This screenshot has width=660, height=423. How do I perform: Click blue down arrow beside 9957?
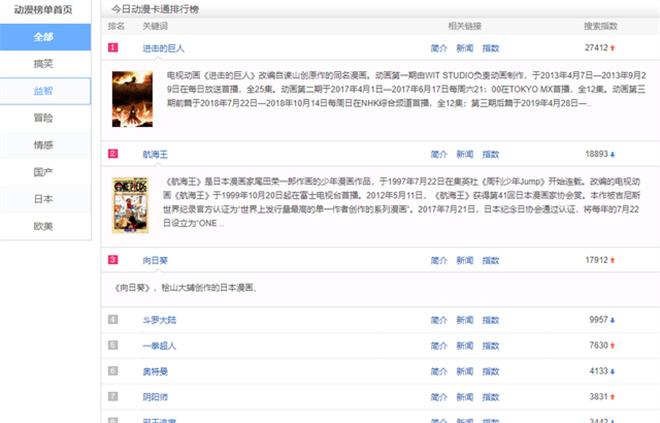click(x=612, y=320)
